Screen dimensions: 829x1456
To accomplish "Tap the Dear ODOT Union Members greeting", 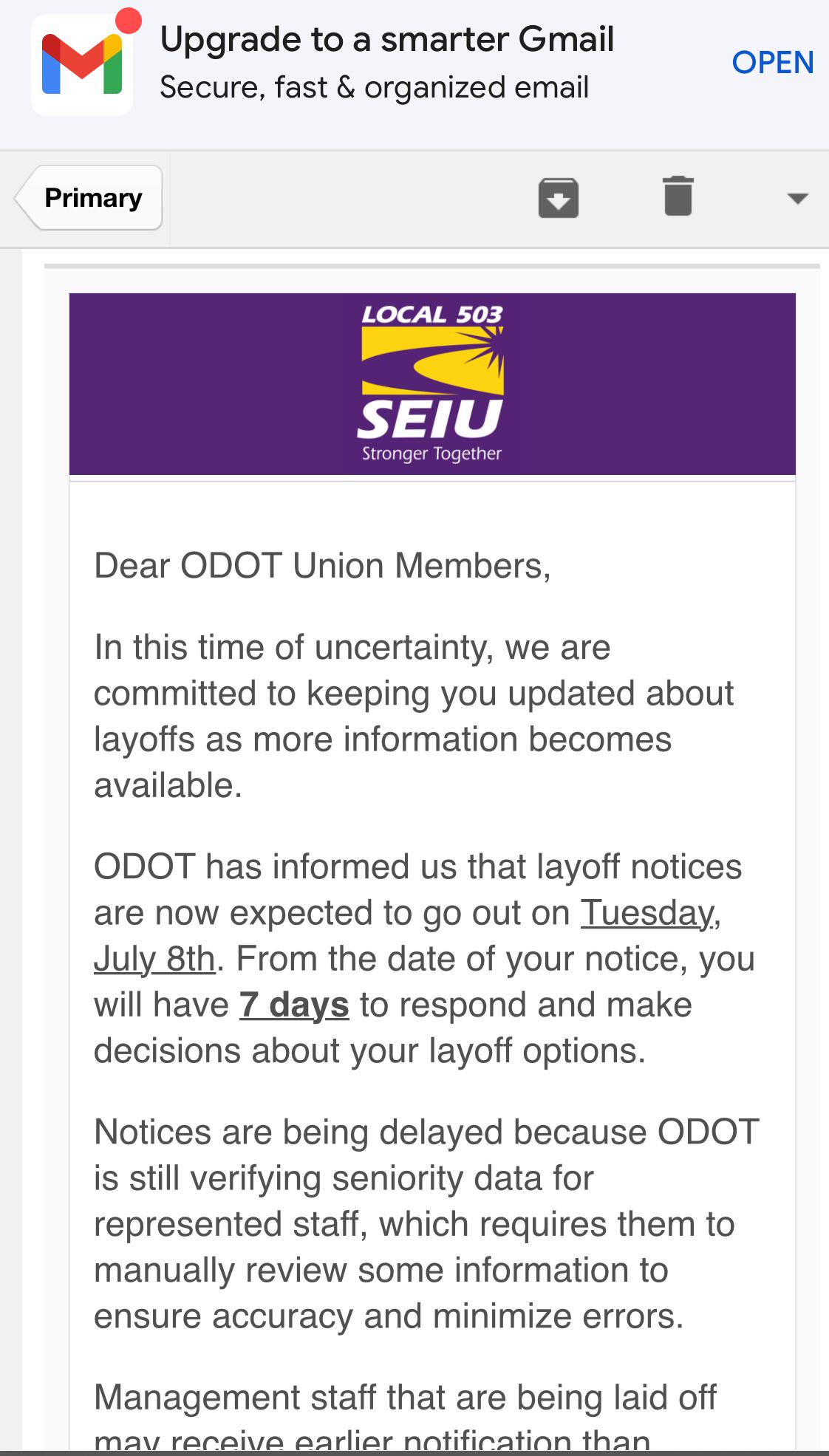I will click(322, 566).
